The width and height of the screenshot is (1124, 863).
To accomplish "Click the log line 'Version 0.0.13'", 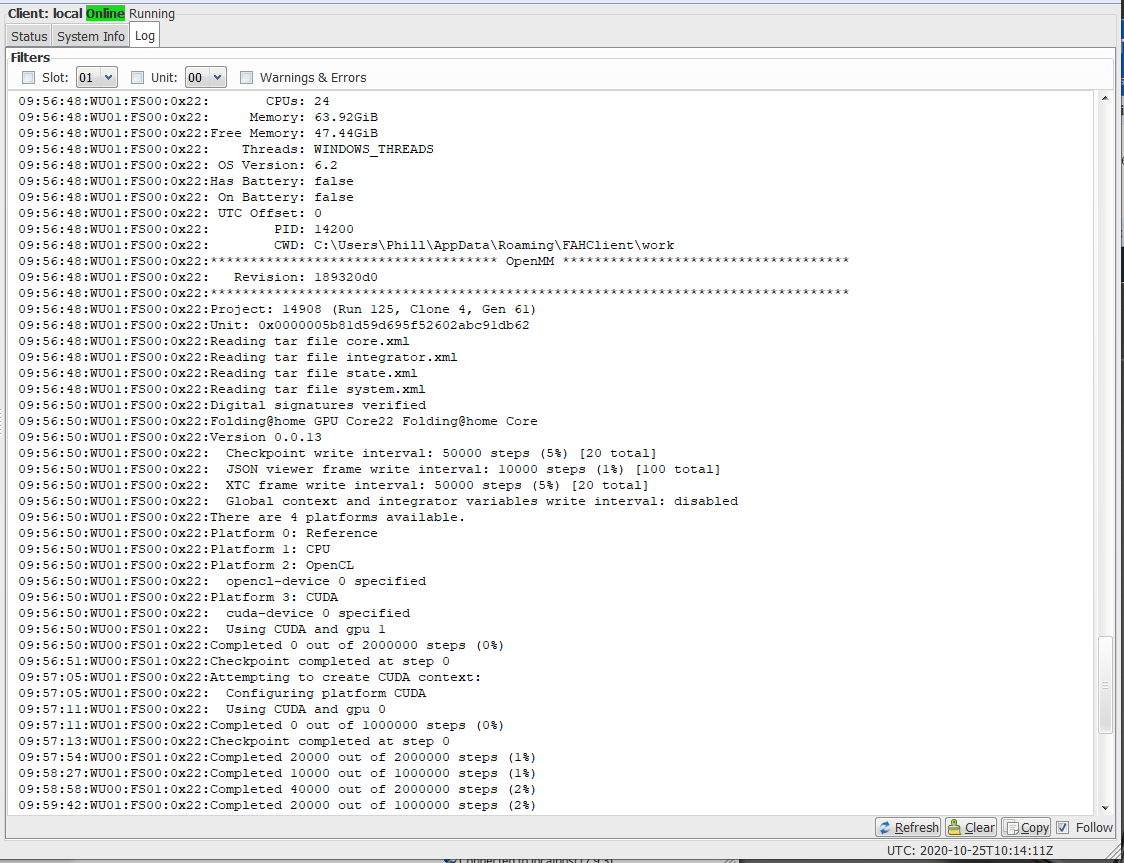I will point(170,437).
